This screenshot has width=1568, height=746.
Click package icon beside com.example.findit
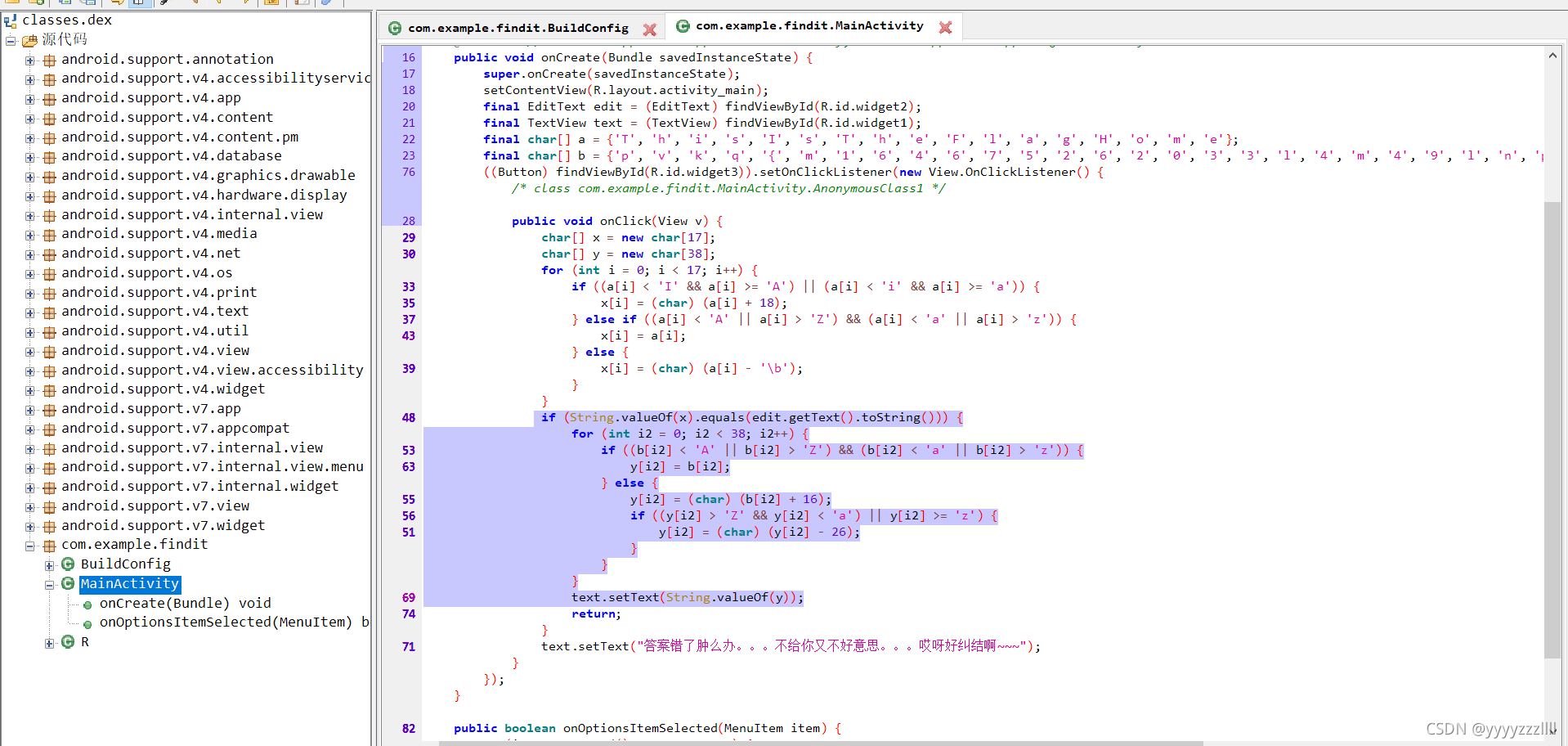tap(49, 546)
